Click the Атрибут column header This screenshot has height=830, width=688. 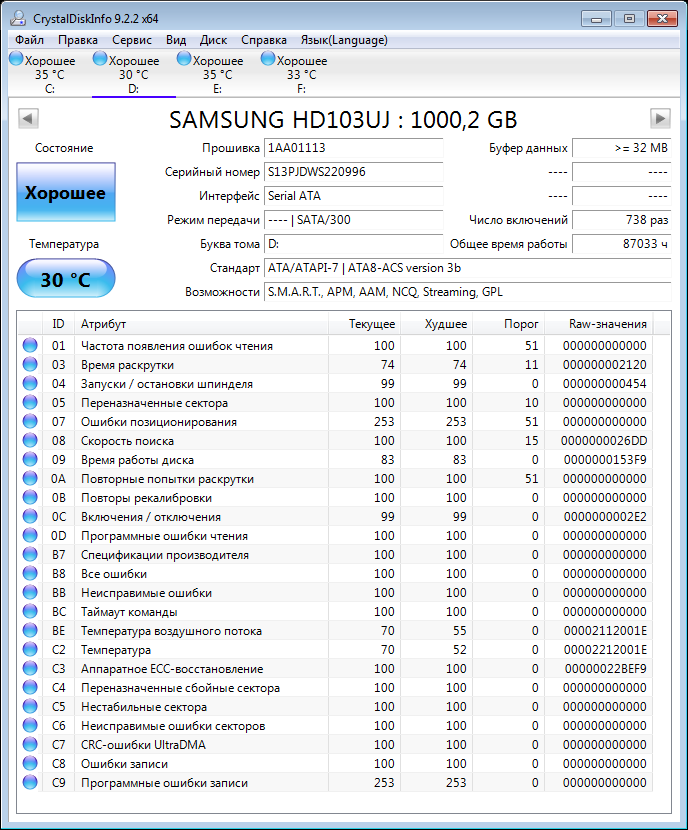tap(201, 324)
